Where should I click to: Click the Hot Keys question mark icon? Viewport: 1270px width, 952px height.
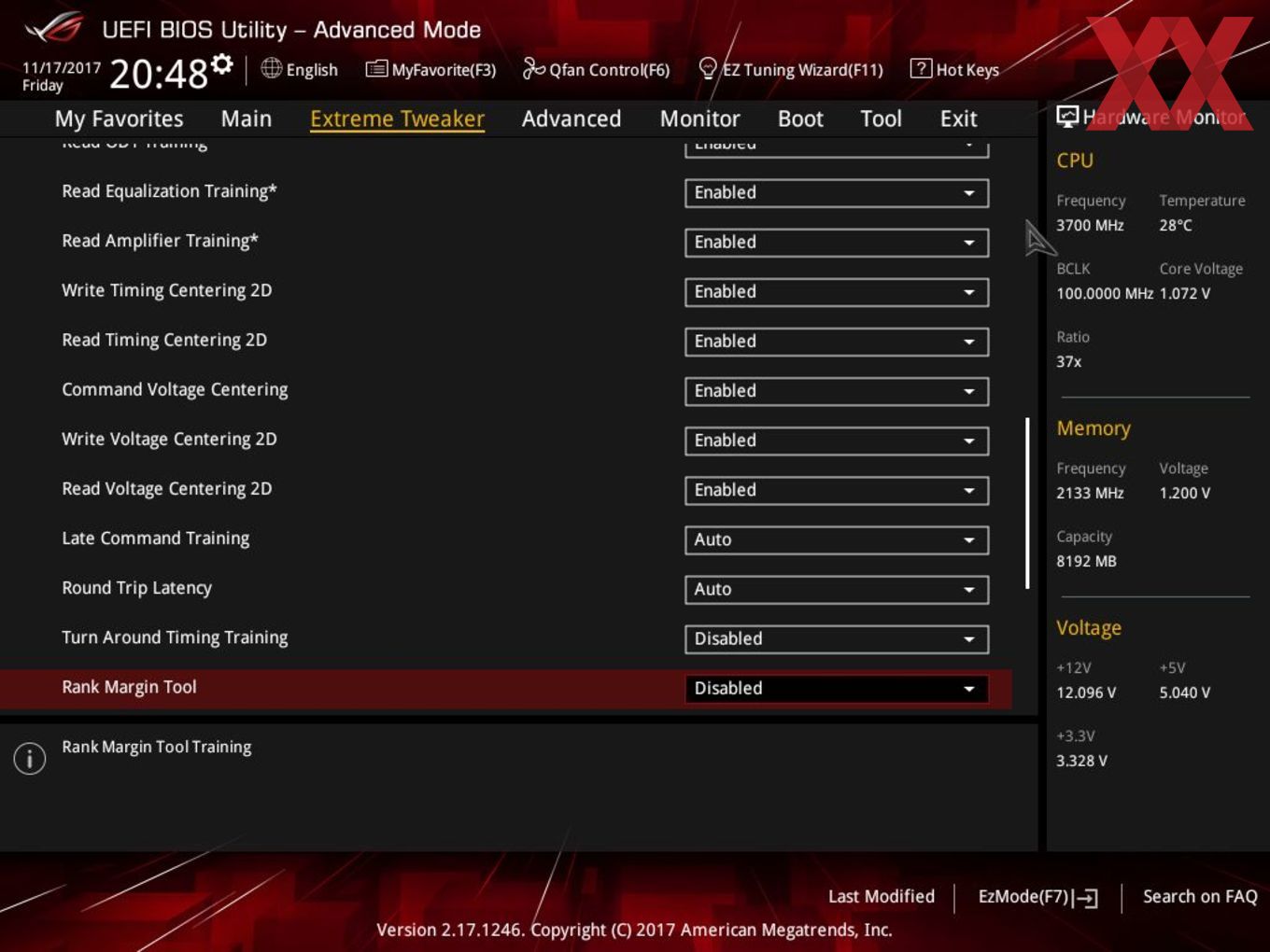point(921,68)
